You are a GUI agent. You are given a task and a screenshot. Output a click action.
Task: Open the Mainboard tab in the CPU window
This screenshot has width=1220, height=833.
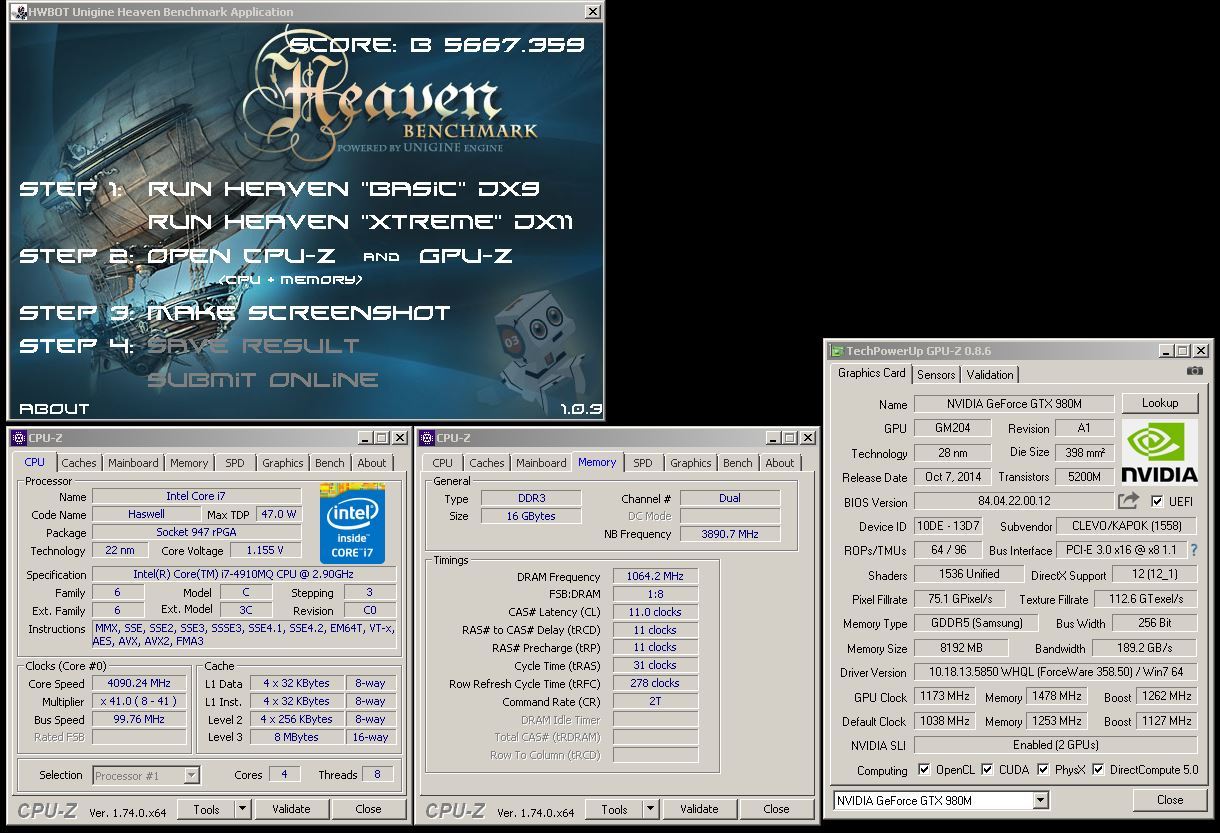(133, 463)
